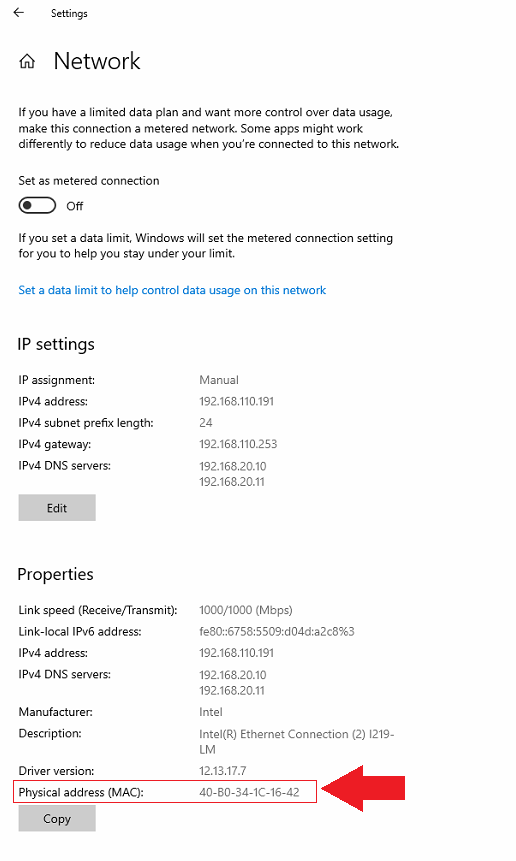Click the back arrow icon
The width and height of the screenshot is (516, 861).
pyautogui.click(x=19, y=13)
